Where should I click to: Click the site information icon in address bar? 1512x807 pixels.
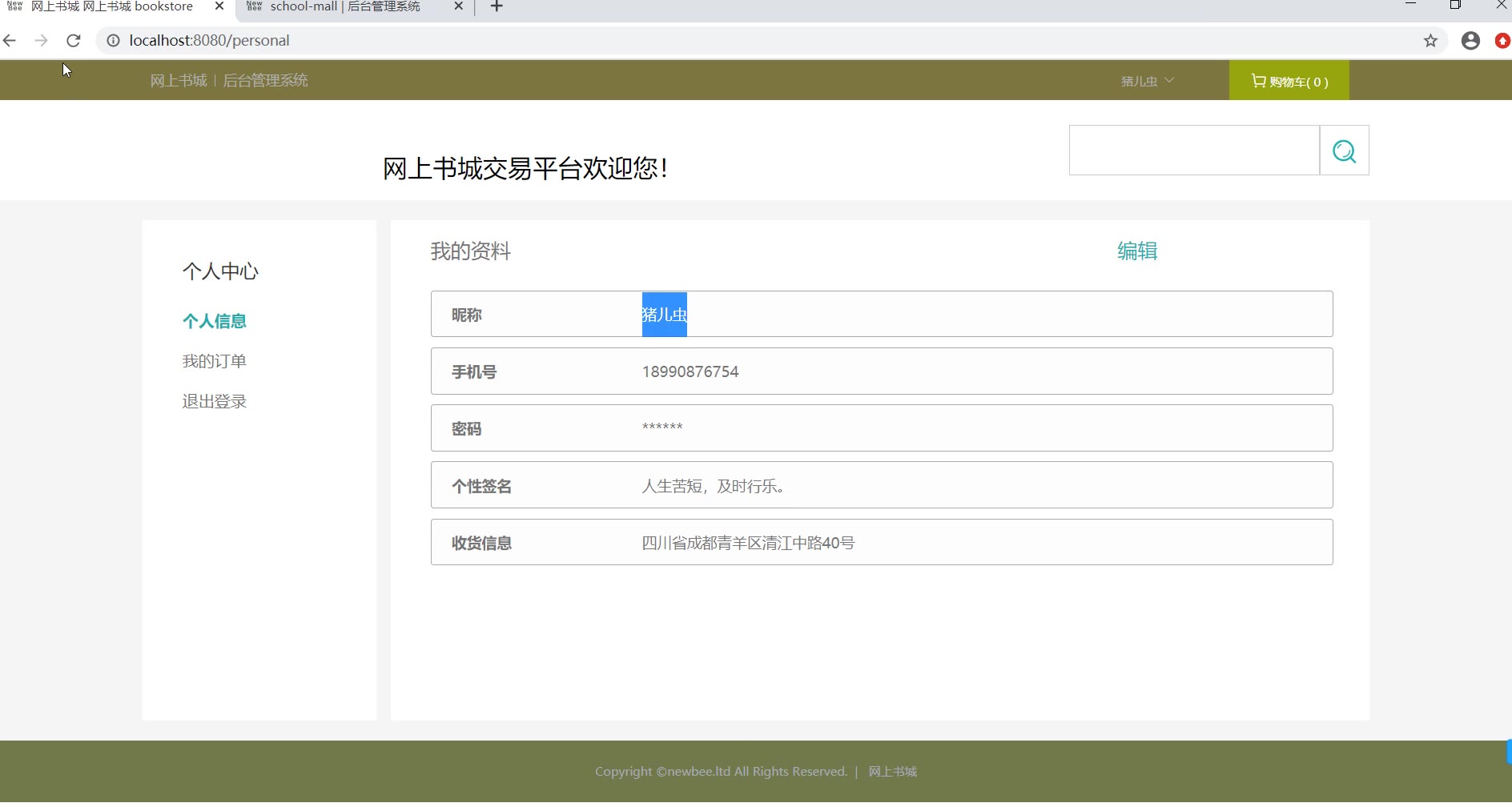click(x=114, y=41)
